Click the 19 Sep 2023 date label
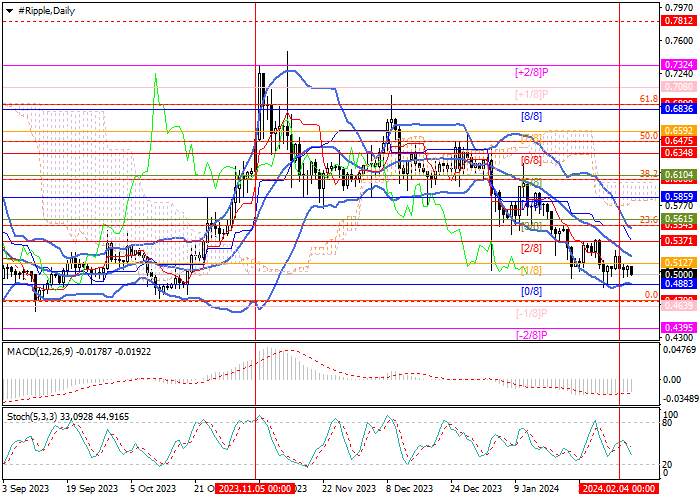 [92, 488]
